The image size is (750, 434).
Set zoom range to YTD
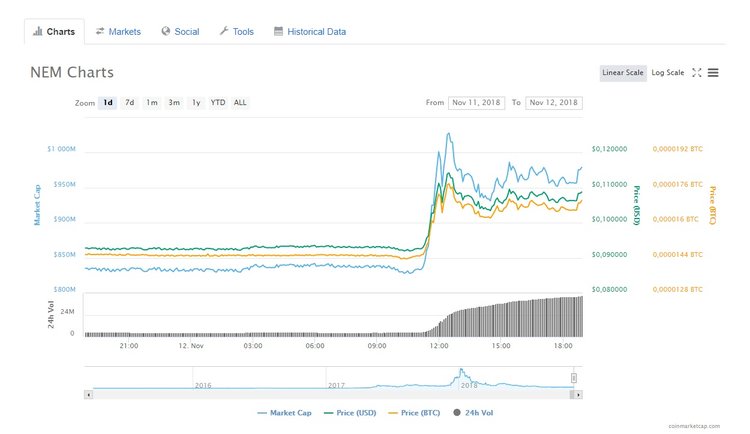point(218,102)
